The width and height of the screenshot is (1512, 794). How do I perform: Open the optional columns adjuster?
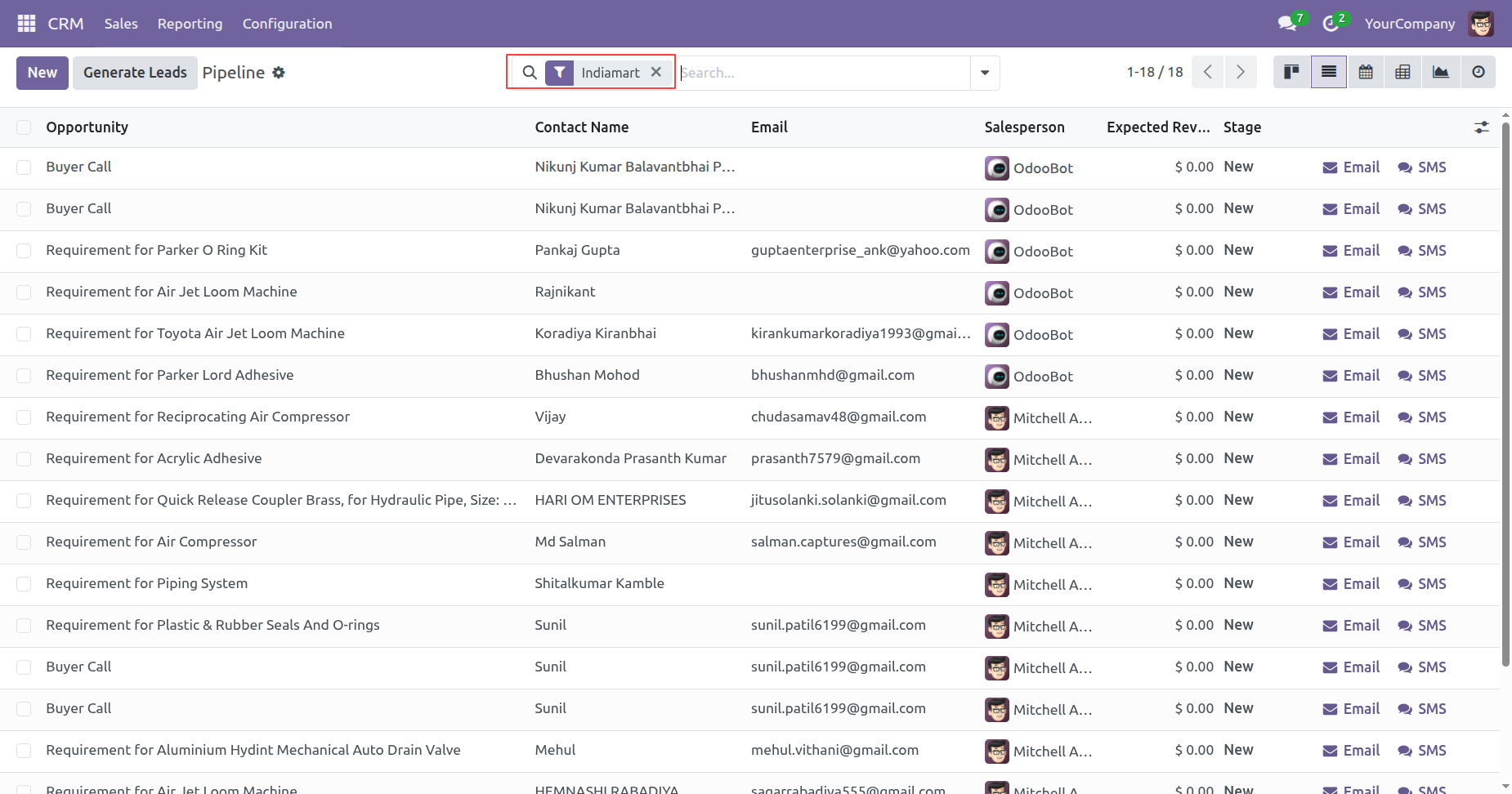coord(1481,127)
